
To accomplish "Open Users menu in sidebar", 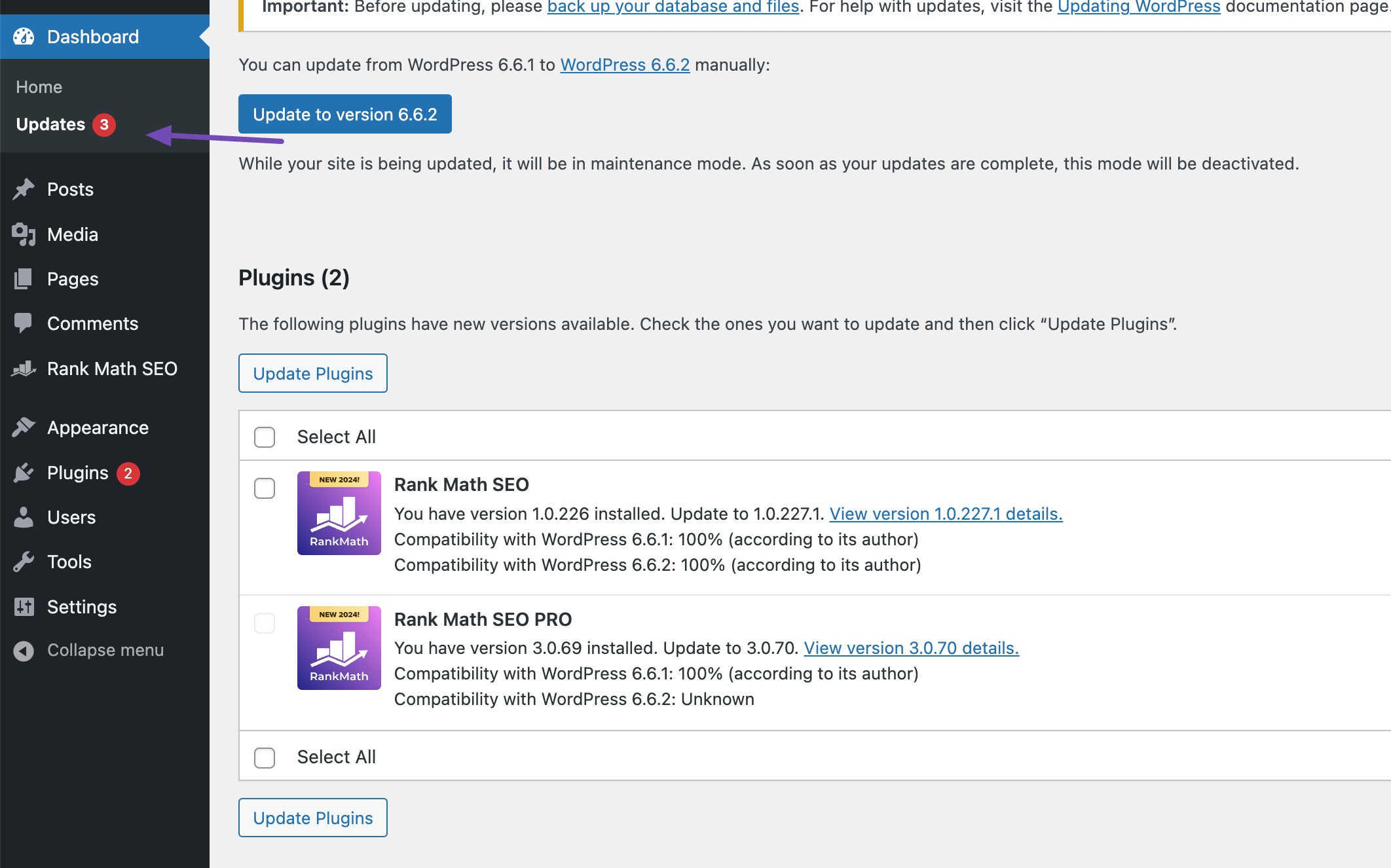I will [71, 517].
